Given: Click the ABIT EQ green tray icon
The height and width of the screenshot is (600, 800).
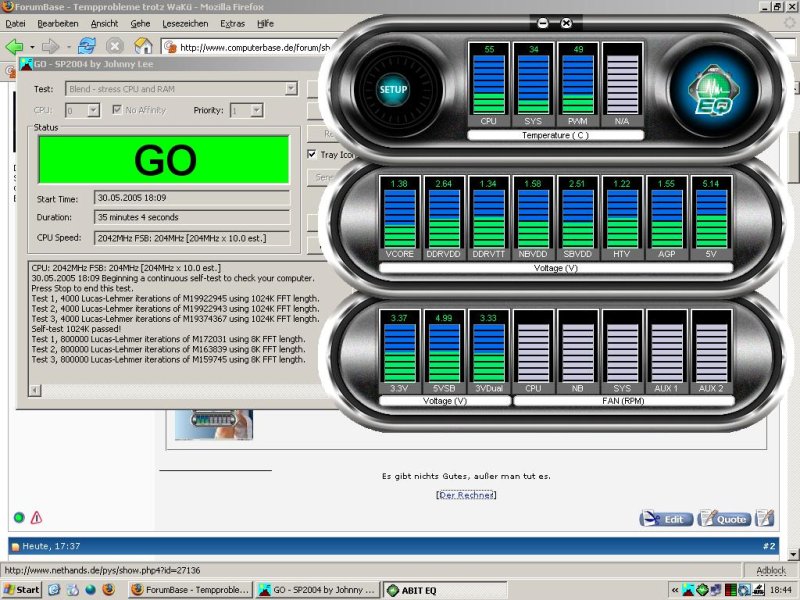Looking at the screenshot, I should pyautogui.click(x=702, y=590).
